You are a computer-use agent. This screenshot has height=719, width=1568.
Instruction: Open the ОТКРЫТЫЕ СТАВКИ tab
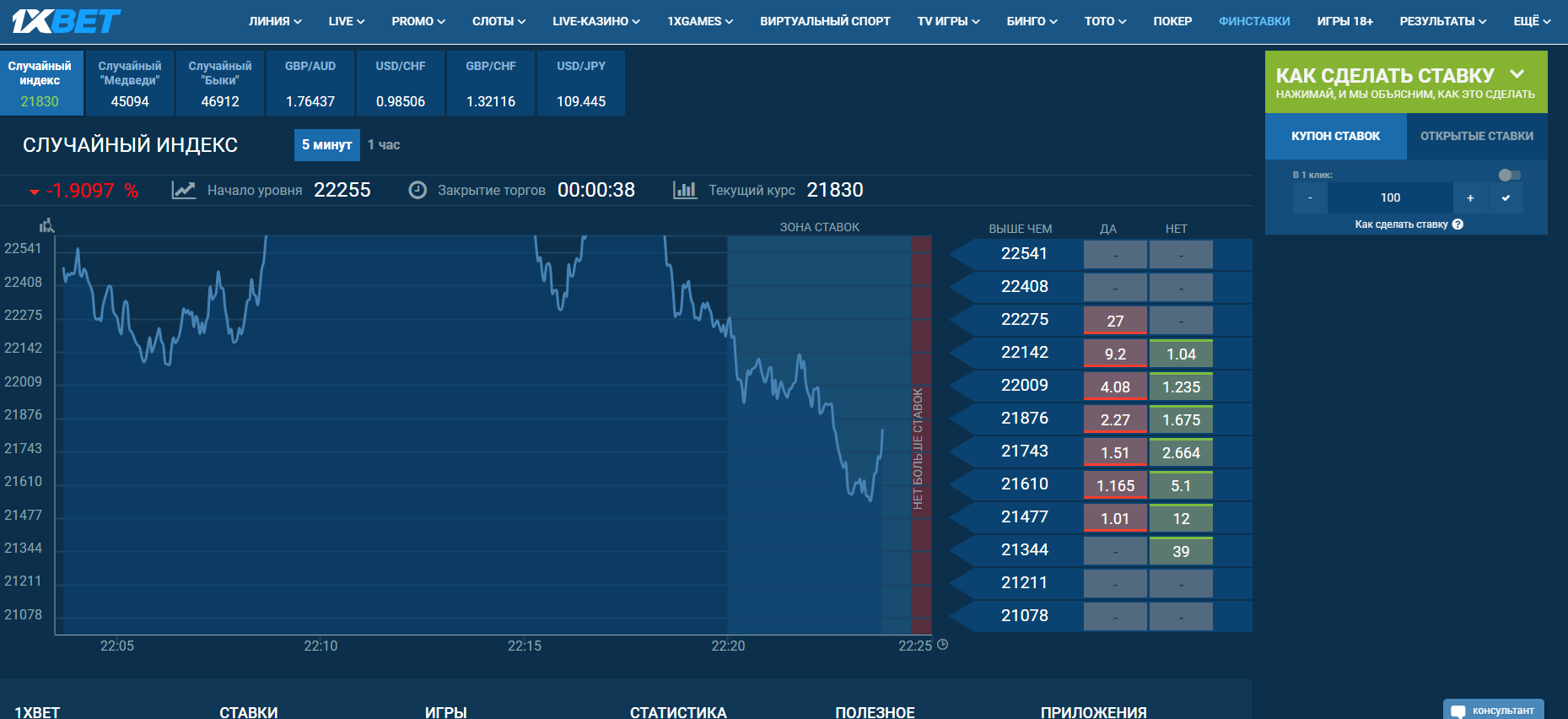point(1477,136)
